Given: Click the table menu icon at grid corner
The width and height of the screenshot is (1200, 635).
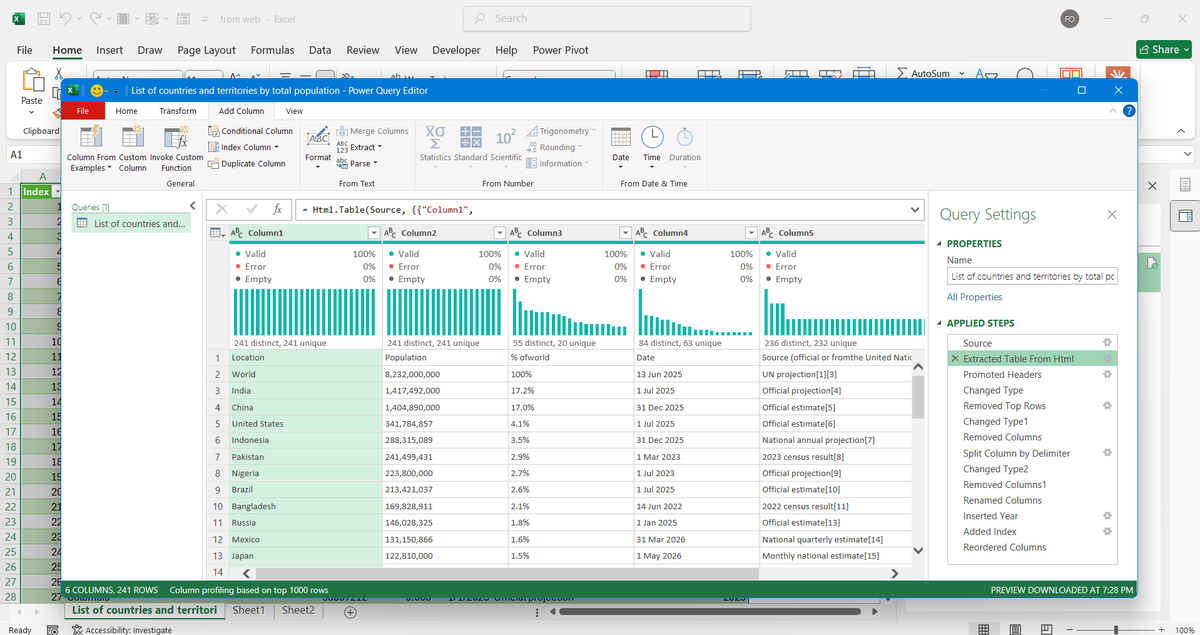Looking at the screenshot, I should click(x=217, y=233).
